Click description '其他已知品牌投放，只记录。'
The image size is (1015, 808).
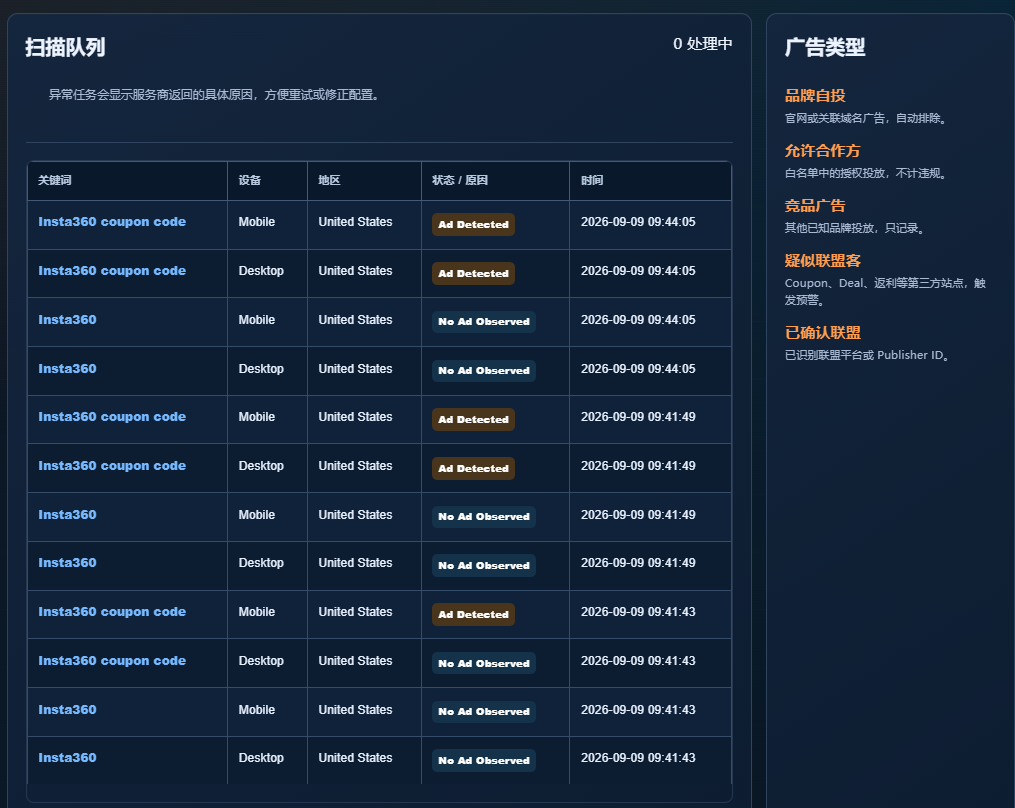pyautogui.click(x=854, y=228)
